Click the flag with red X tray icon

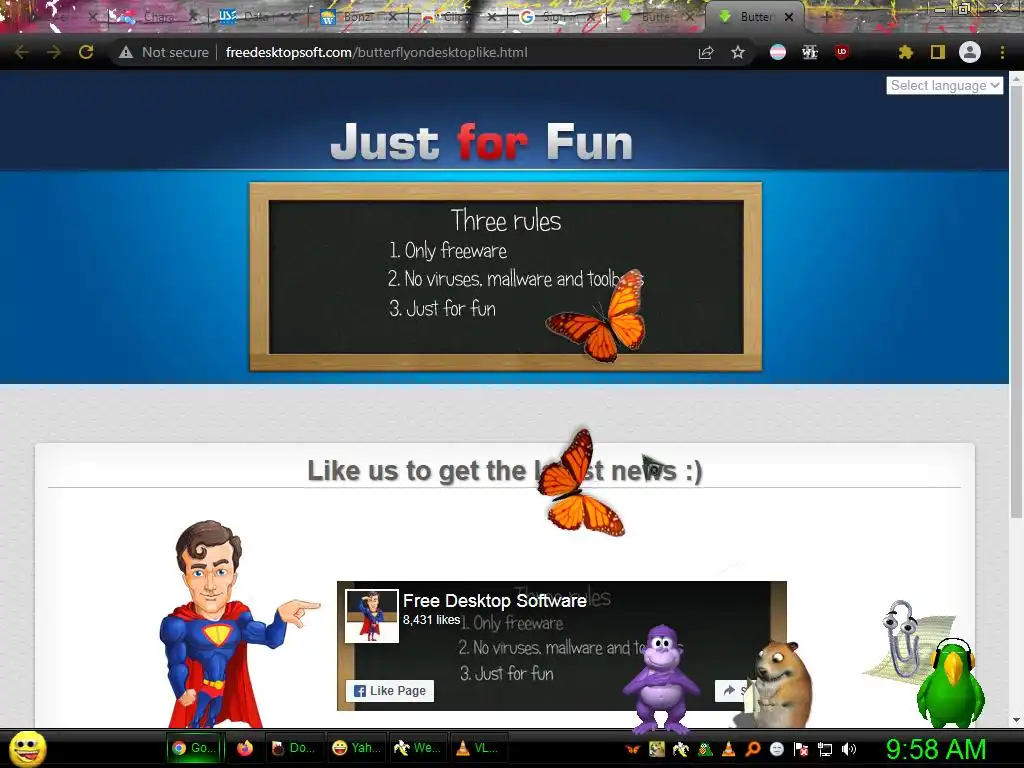[x=801, y=750]
